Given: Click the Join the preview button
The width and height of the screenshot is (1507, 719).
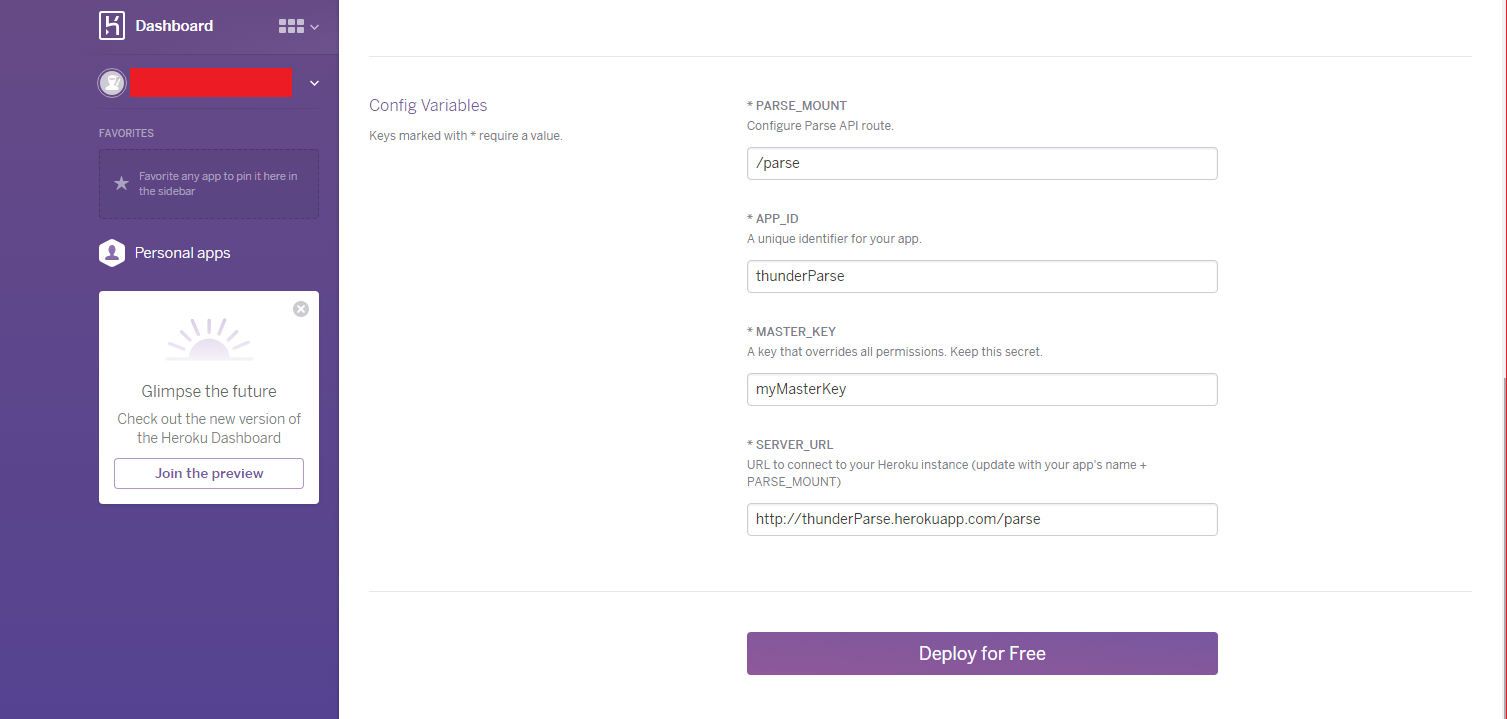Looking at the screenshot, I should click(209, 473).
